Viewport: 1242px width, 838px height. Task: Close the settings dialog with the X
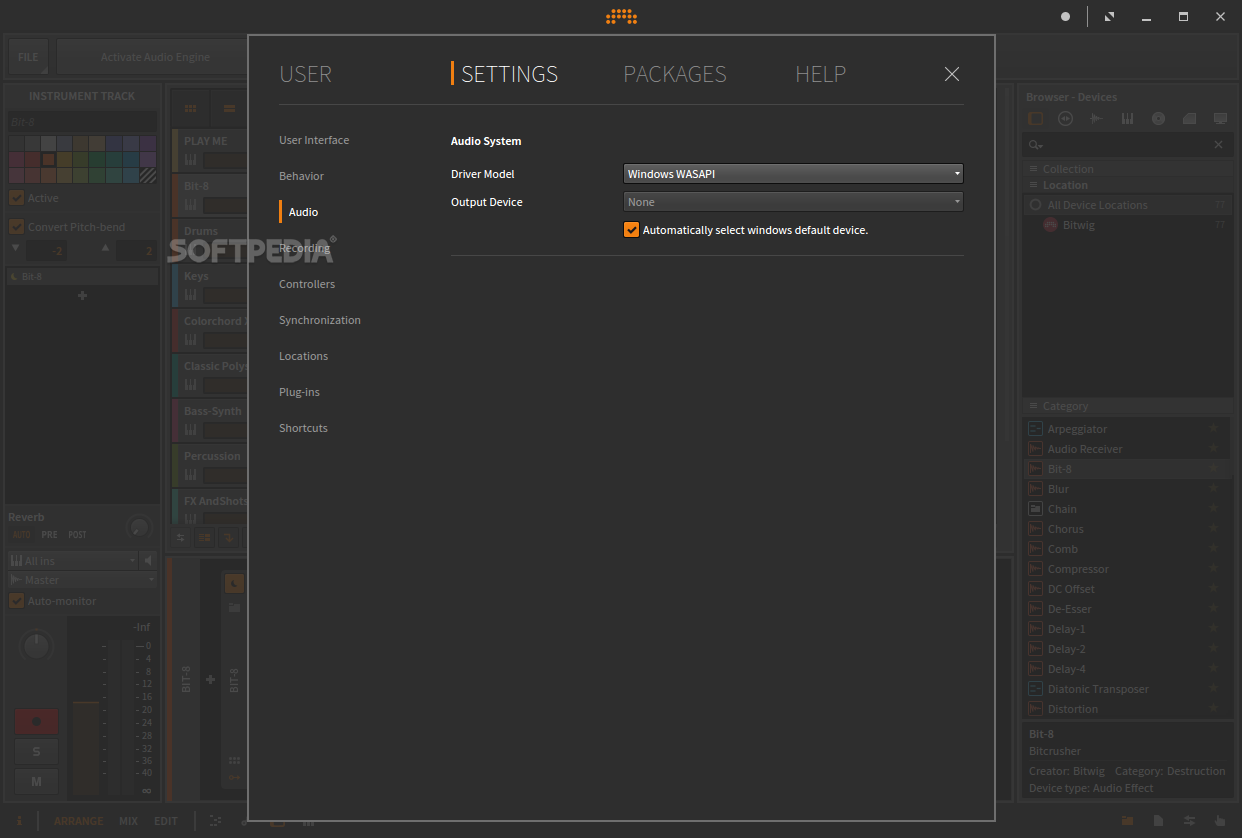(x=952, y=74)
